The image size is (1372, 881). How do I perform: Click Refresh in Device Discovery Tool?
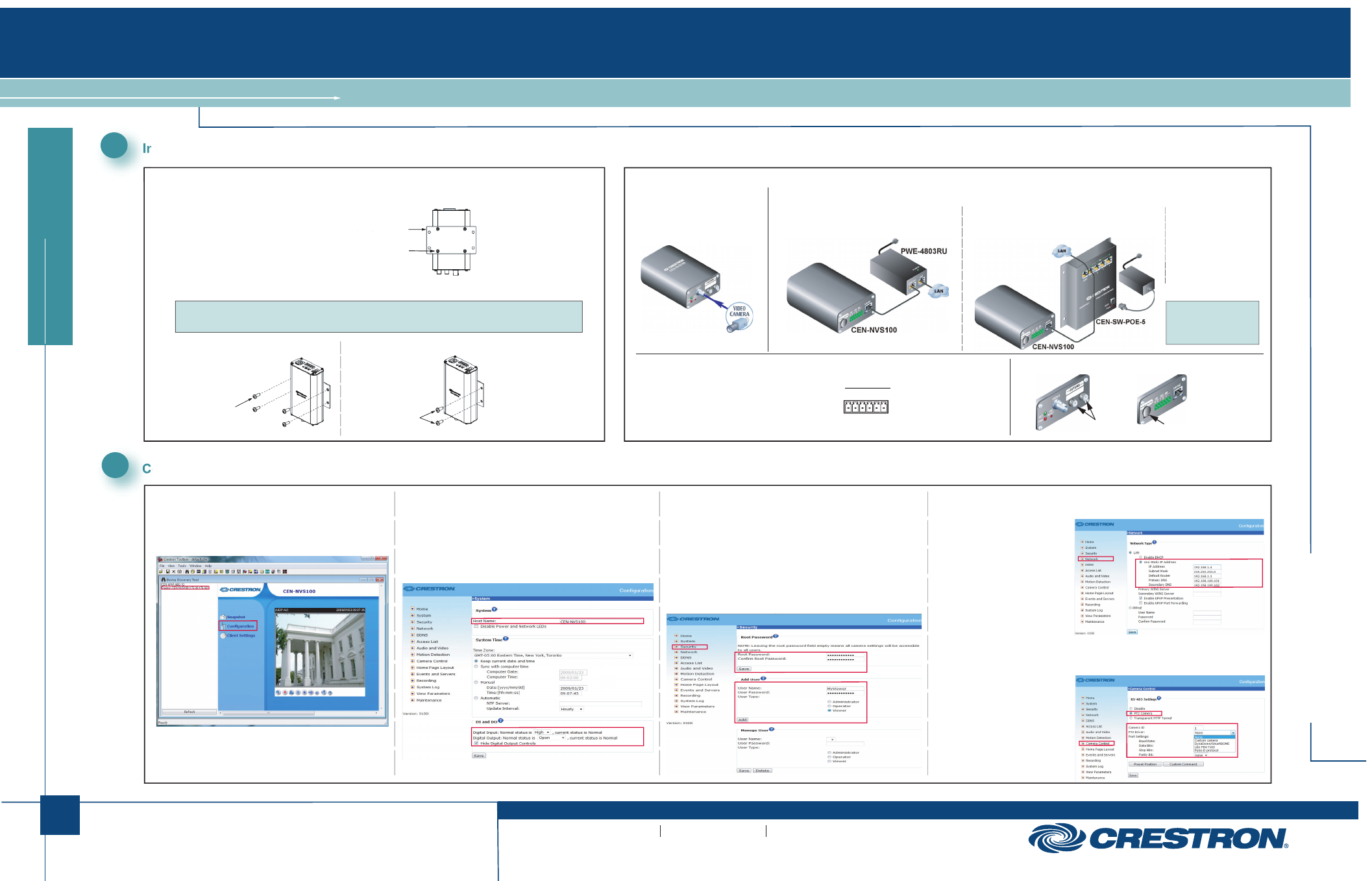(x=190, y=712)
